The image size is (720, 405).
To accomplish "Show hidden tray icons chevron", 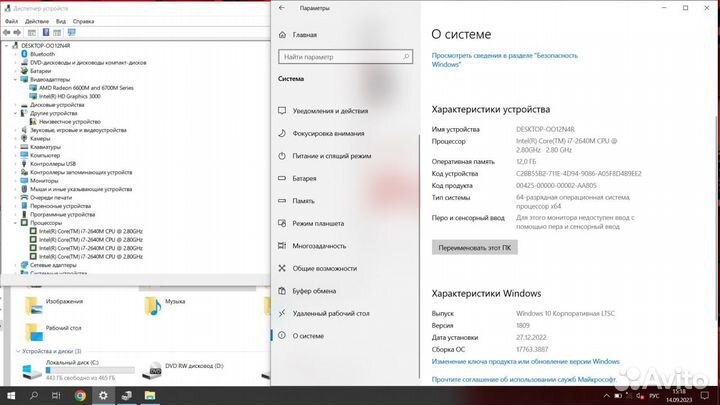I will [x=607, y=396].
